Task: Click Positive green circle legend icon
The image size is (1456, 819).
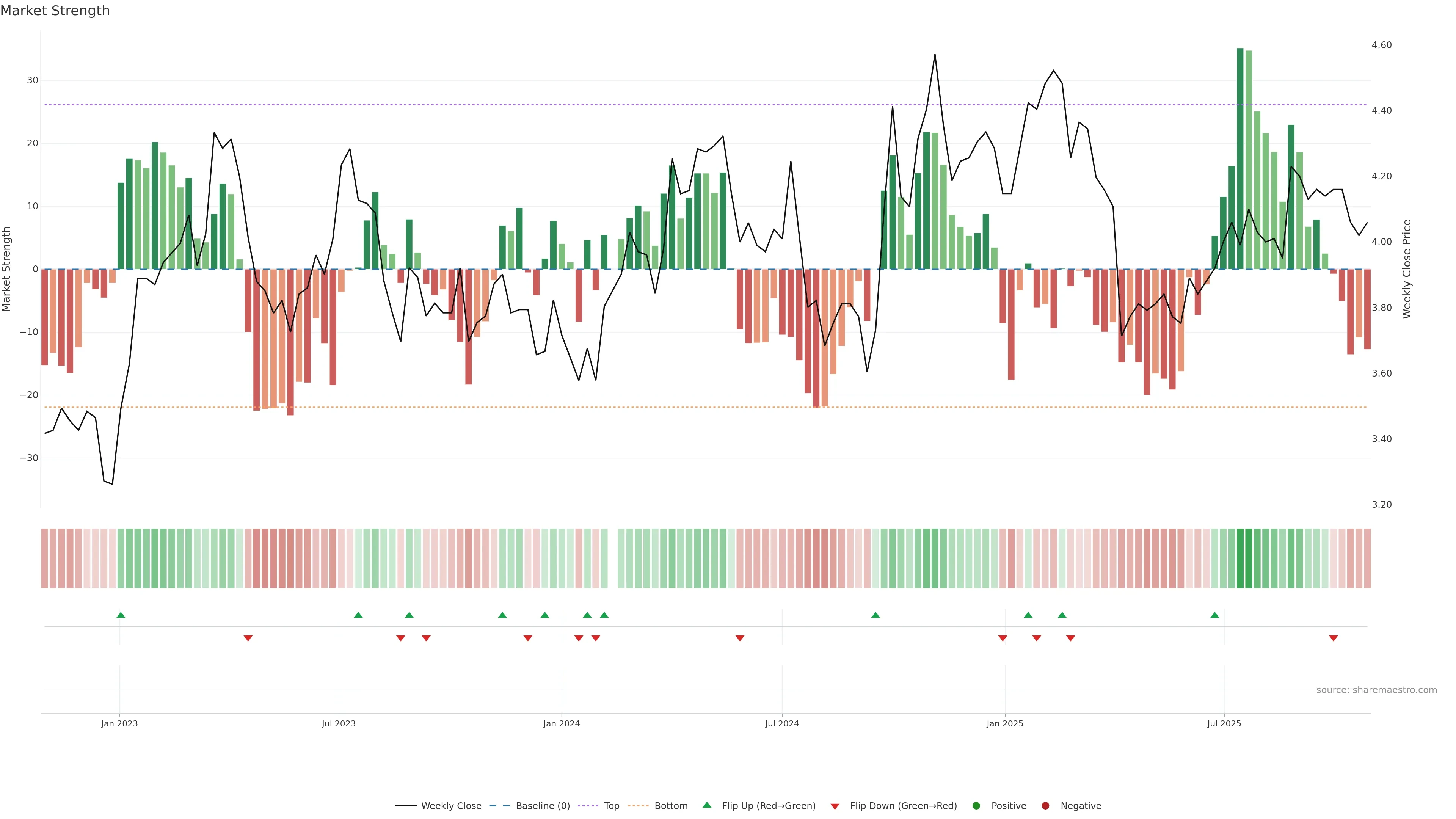Action: click(x=976, y=805)
